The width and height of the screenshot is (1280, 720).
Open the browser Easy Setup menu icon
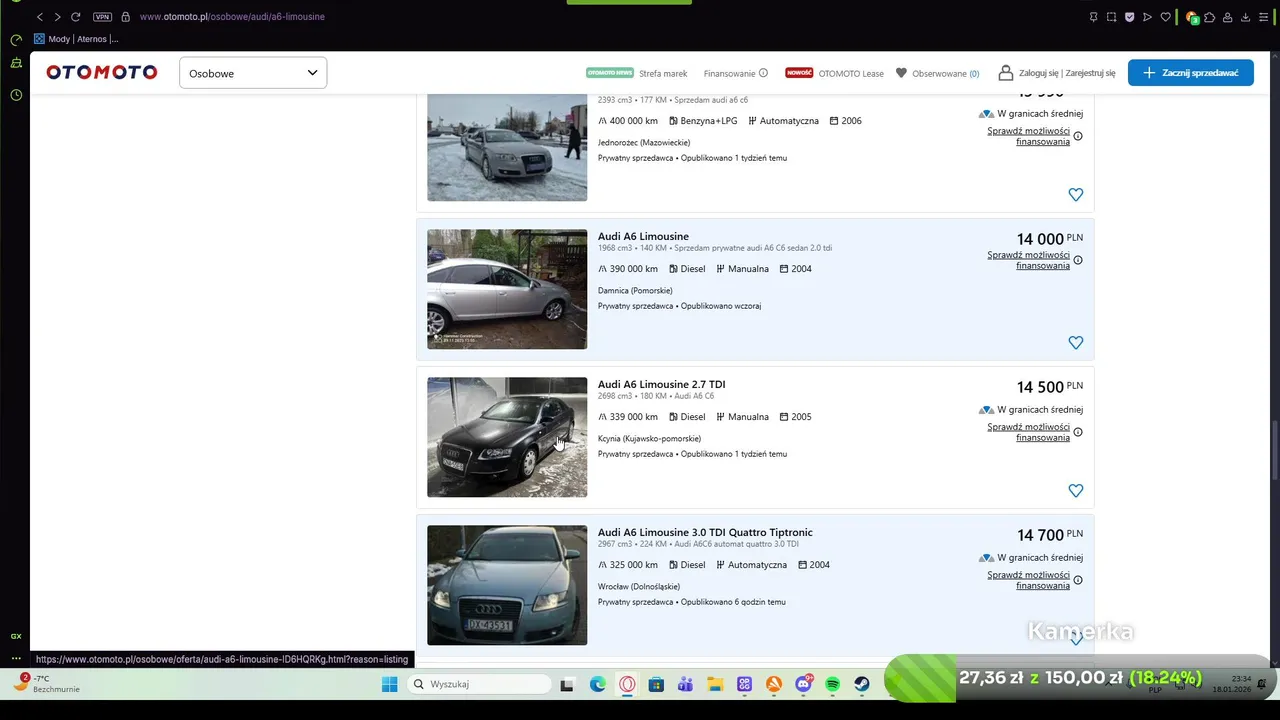tap(1263, 17)
